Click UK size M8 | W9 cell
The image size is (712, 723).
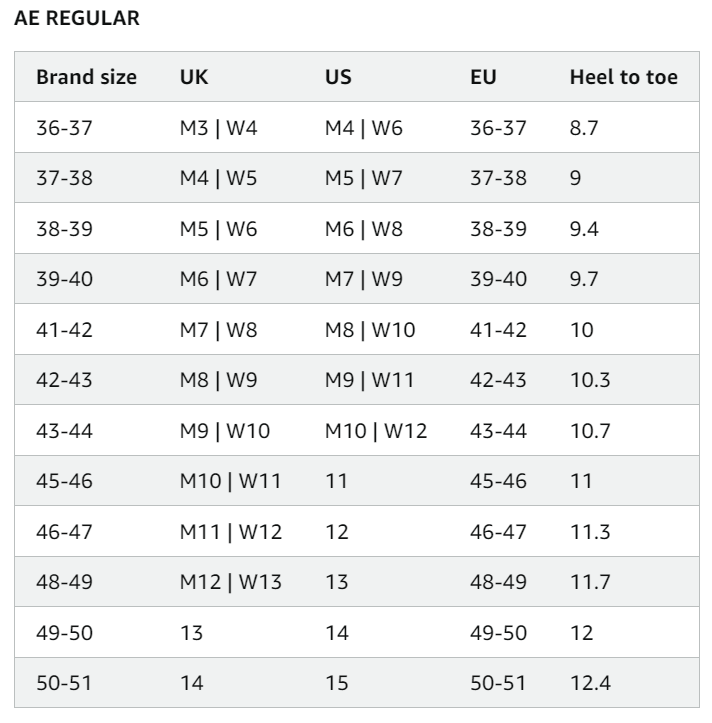pos(218,381)
